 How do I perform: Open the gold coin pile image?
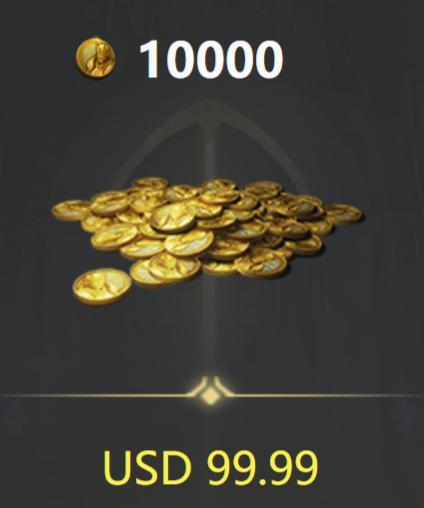tap(207, 241)
